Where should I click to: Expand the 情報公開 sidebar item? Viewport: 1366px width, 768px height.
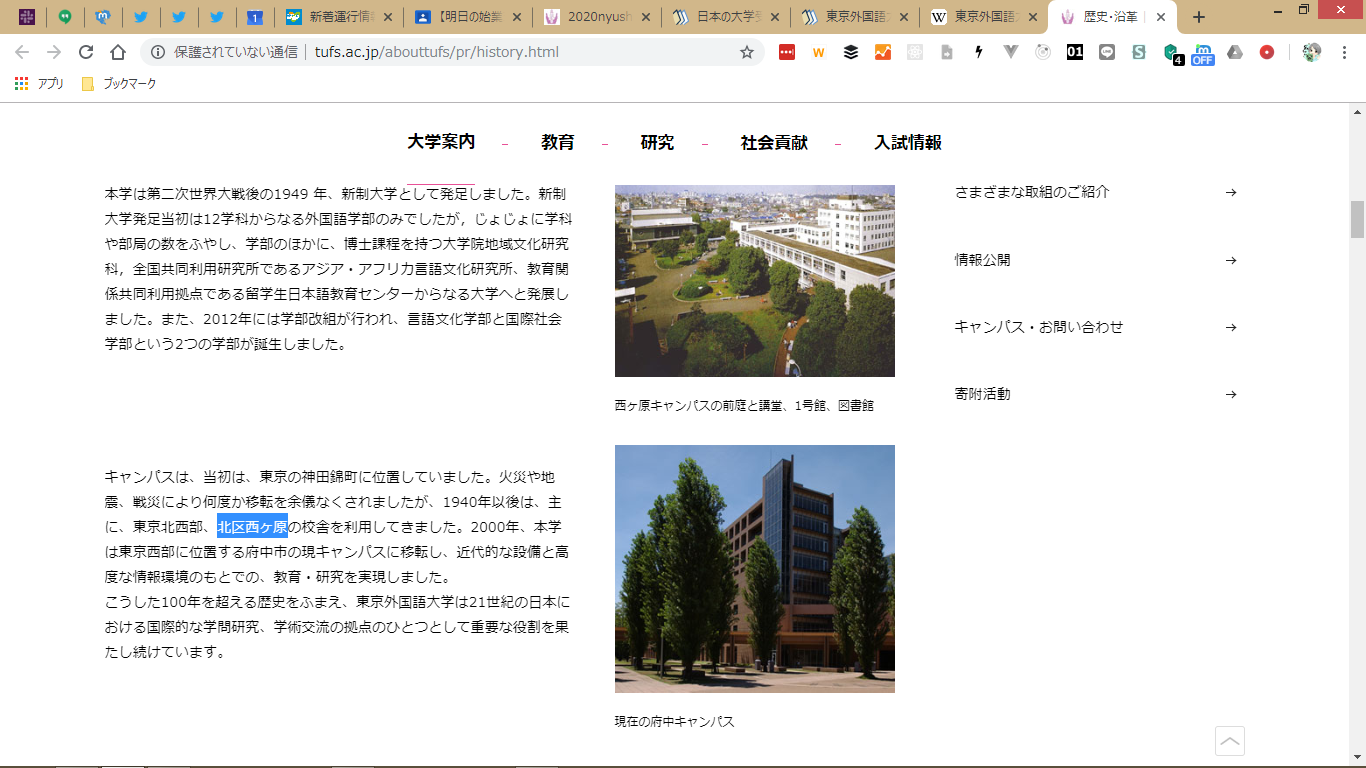(1095, 260)
